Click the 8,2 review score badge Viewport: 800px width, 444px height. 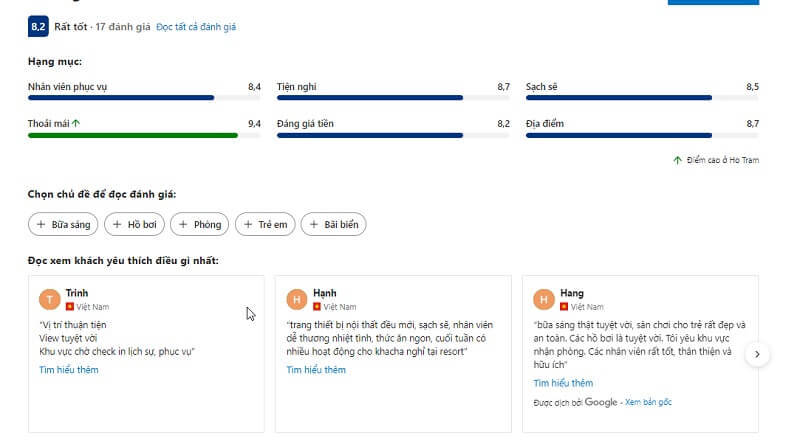point(38,27)
